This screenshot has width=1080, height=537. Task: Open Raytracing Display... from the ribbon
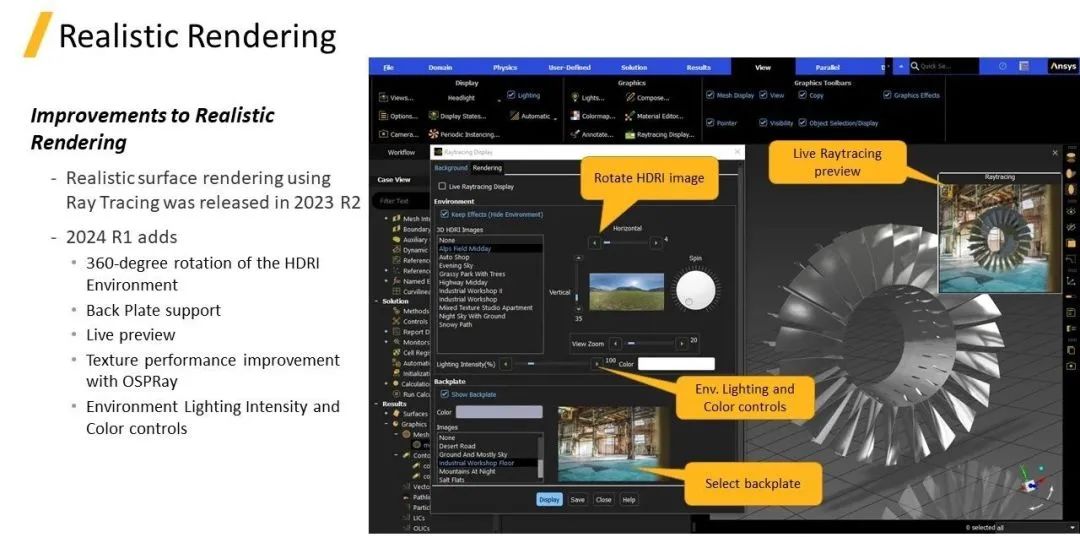click(x=660, y=134)
